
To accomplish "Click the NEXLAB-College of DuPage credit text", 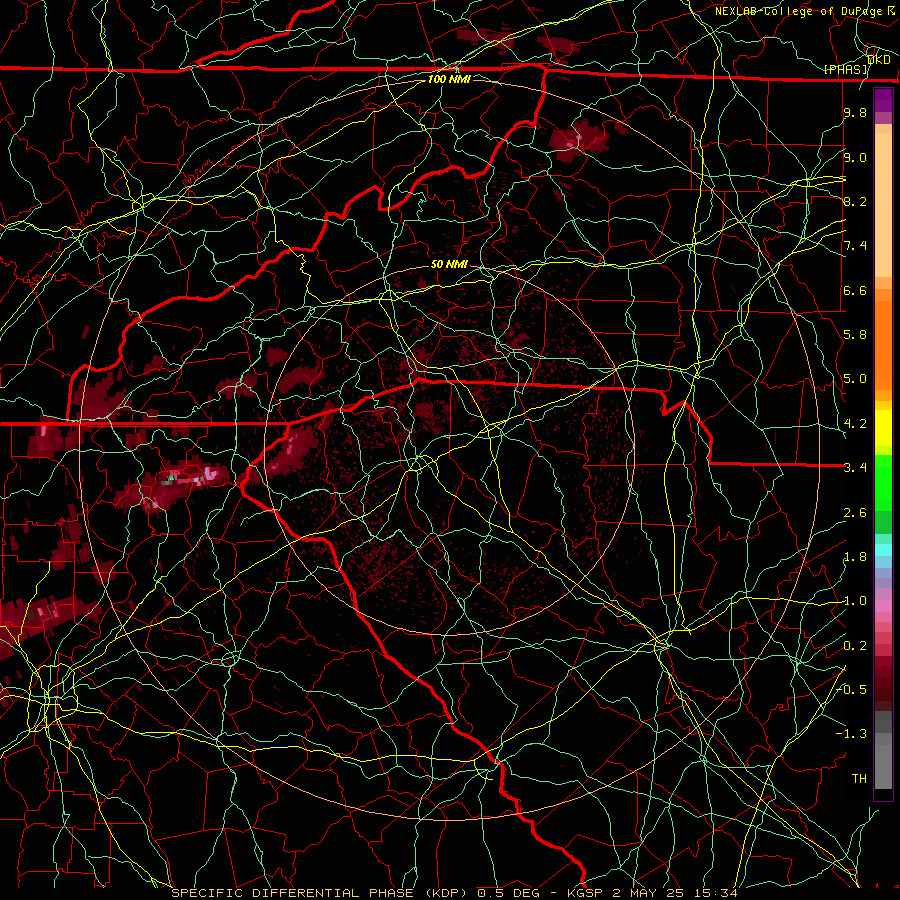I will pyautogui.click(x=805, y=11).
